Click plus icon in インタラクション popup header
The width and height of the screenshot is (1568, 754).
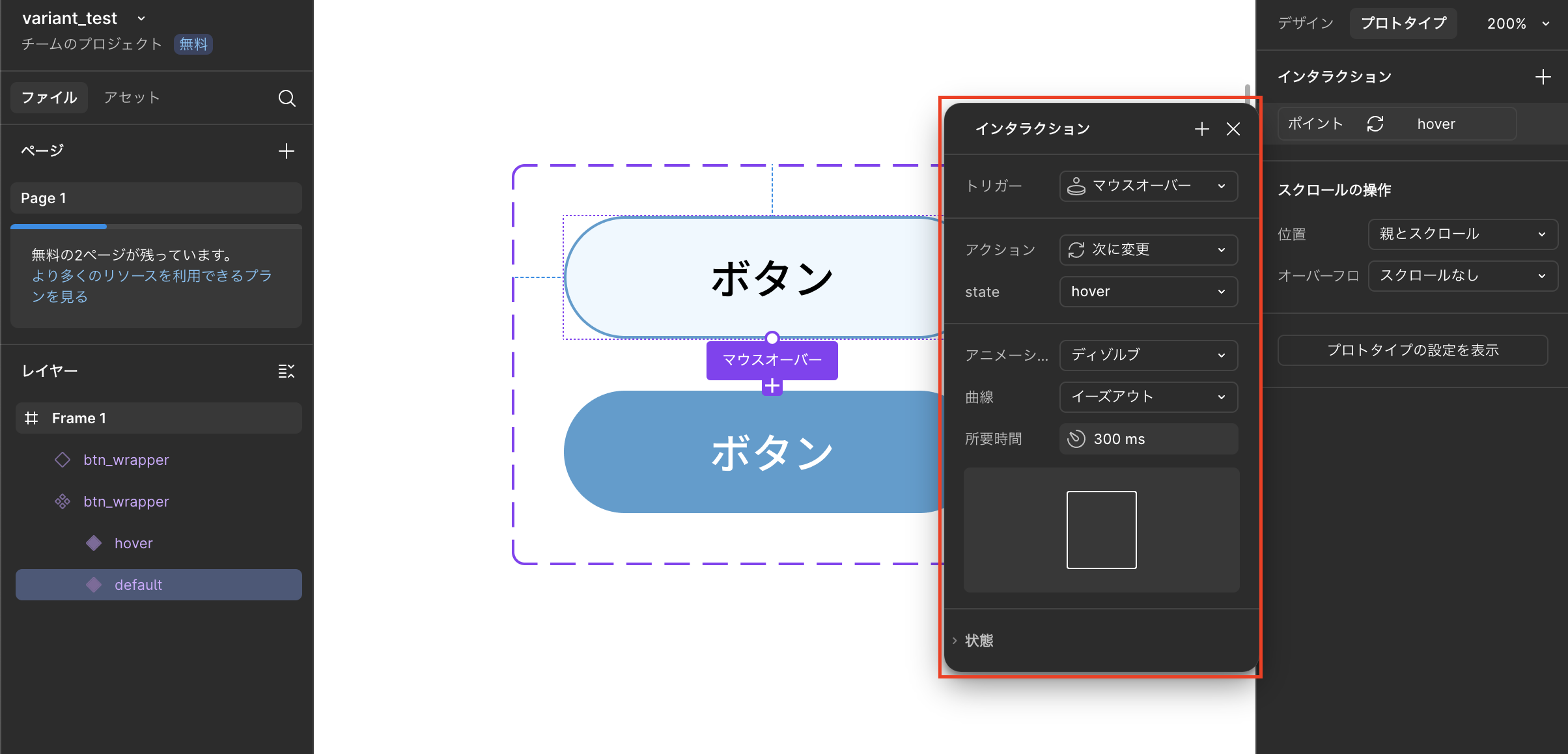pyautogui.click(x=1201, y=129)
